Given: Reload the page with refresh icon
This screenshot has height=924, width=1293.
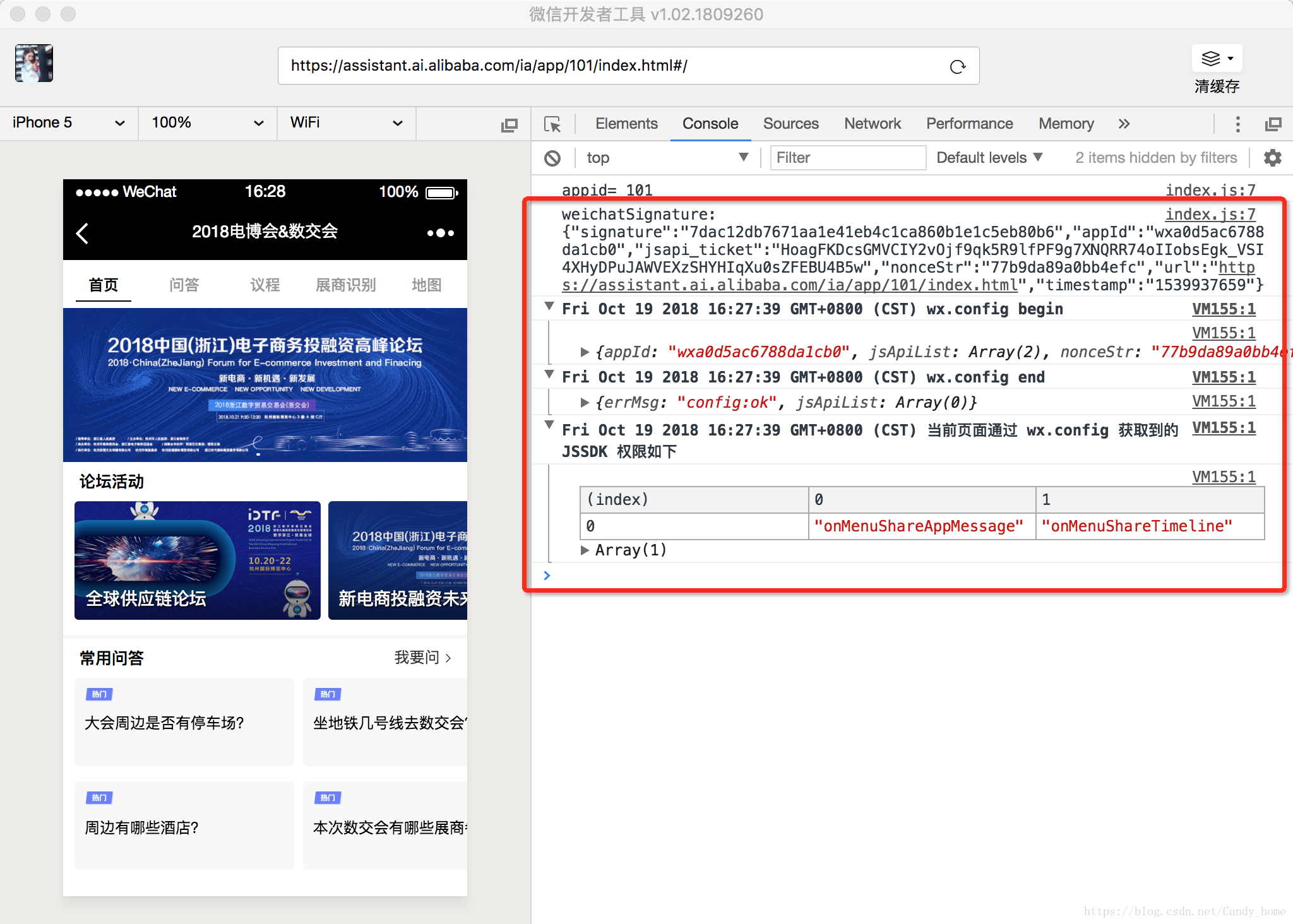Looking at the screenshot, I should pos(958,66).
